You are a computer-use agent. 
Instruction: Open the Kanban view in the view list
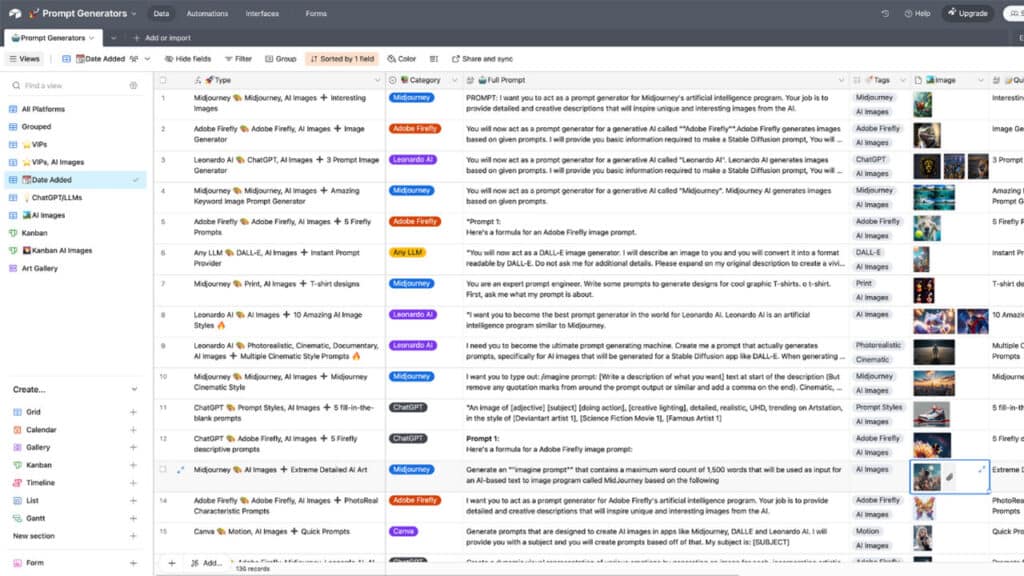(x=74, y=232)
